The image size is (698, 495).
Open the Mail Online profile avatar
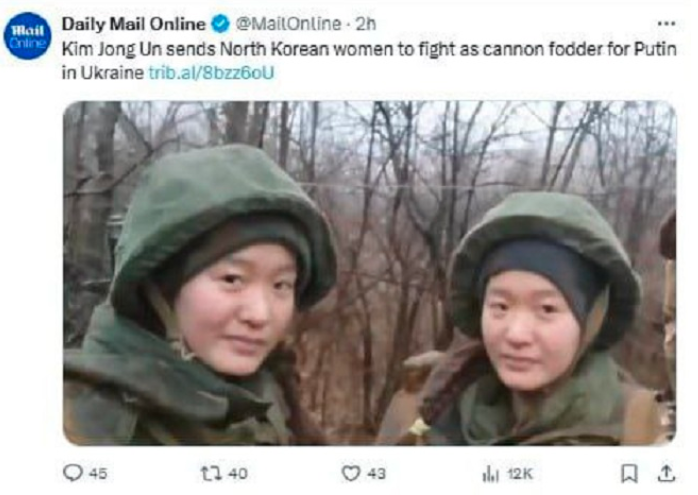(x=28, y=36)
